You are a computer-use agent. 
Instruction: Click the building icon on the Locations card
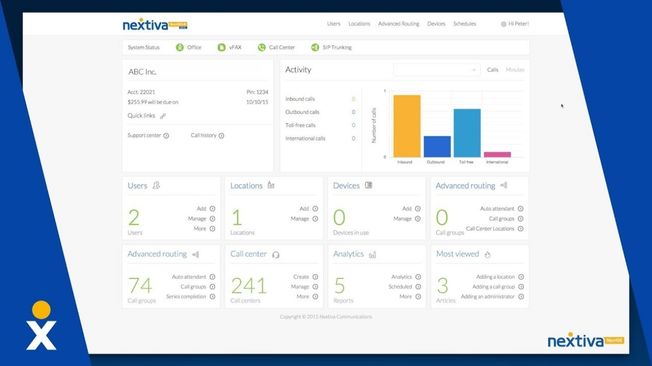point(271,185)
